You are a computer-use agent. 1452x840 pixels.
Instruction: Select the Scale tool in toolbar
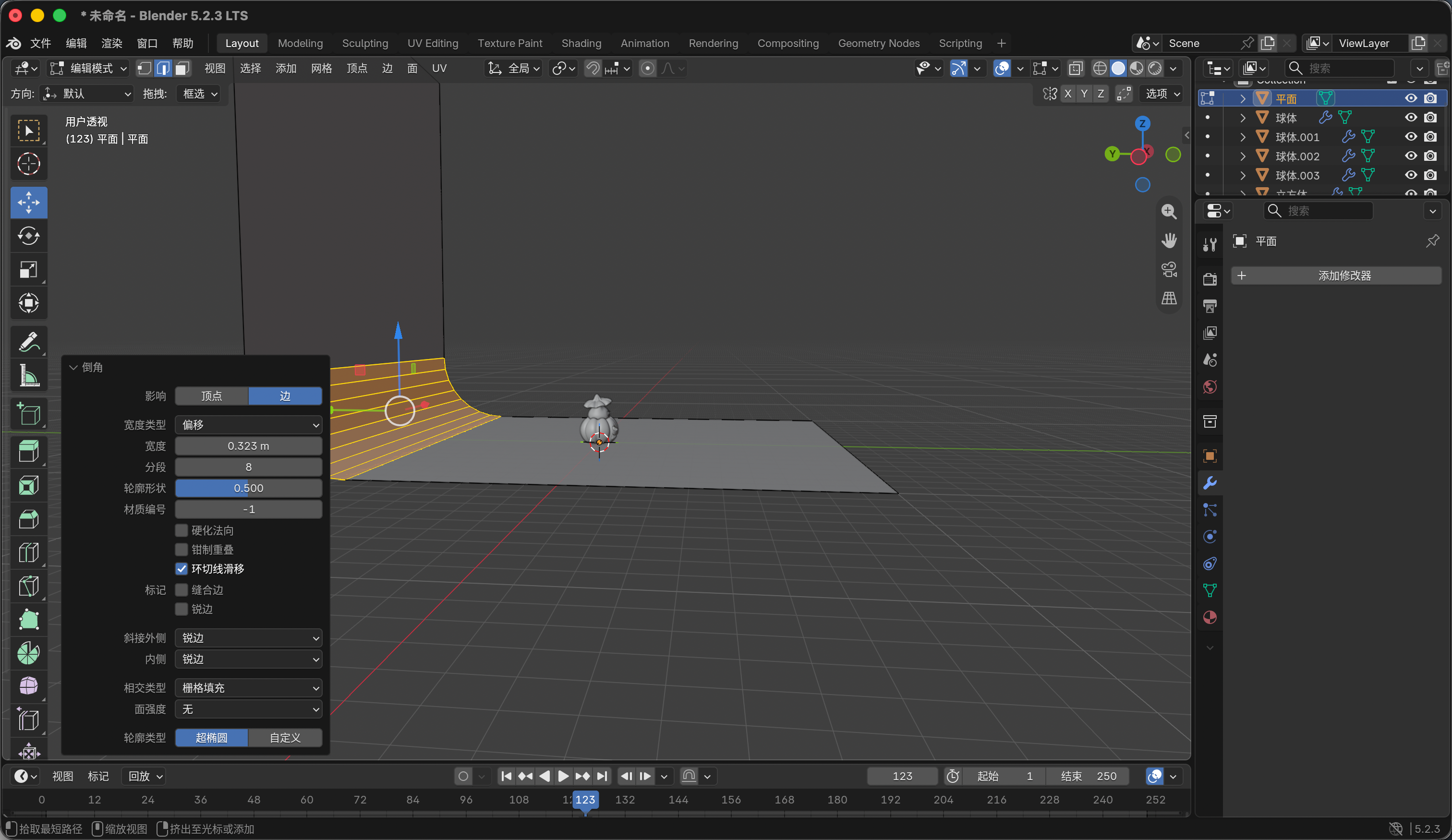(29, 269)
